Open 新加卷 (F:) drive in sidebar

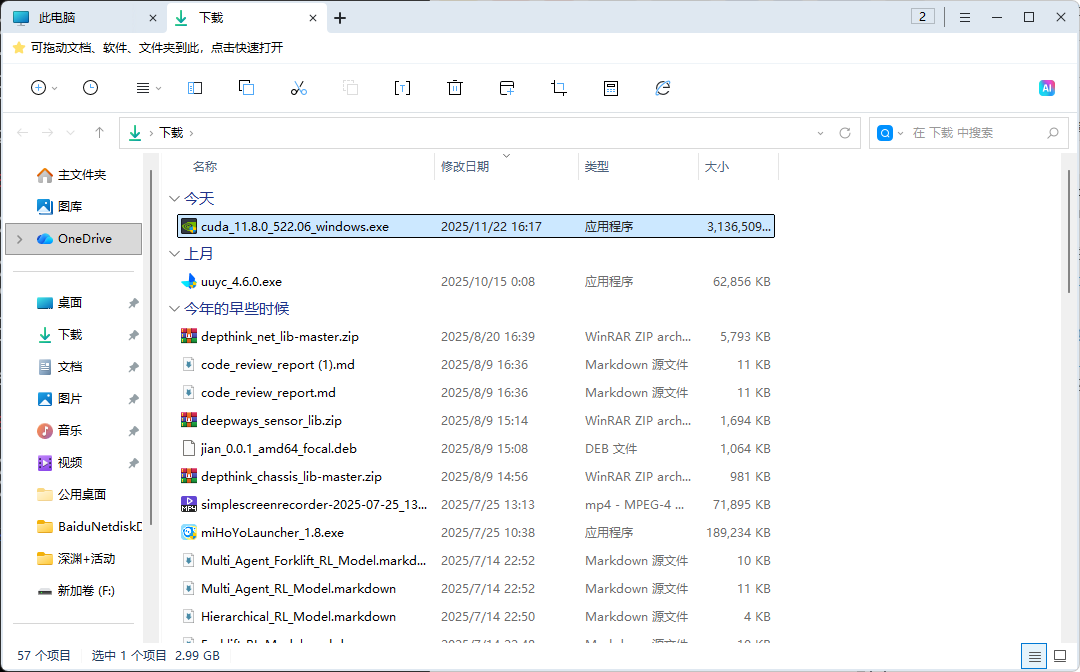click(x=76, y=591)
